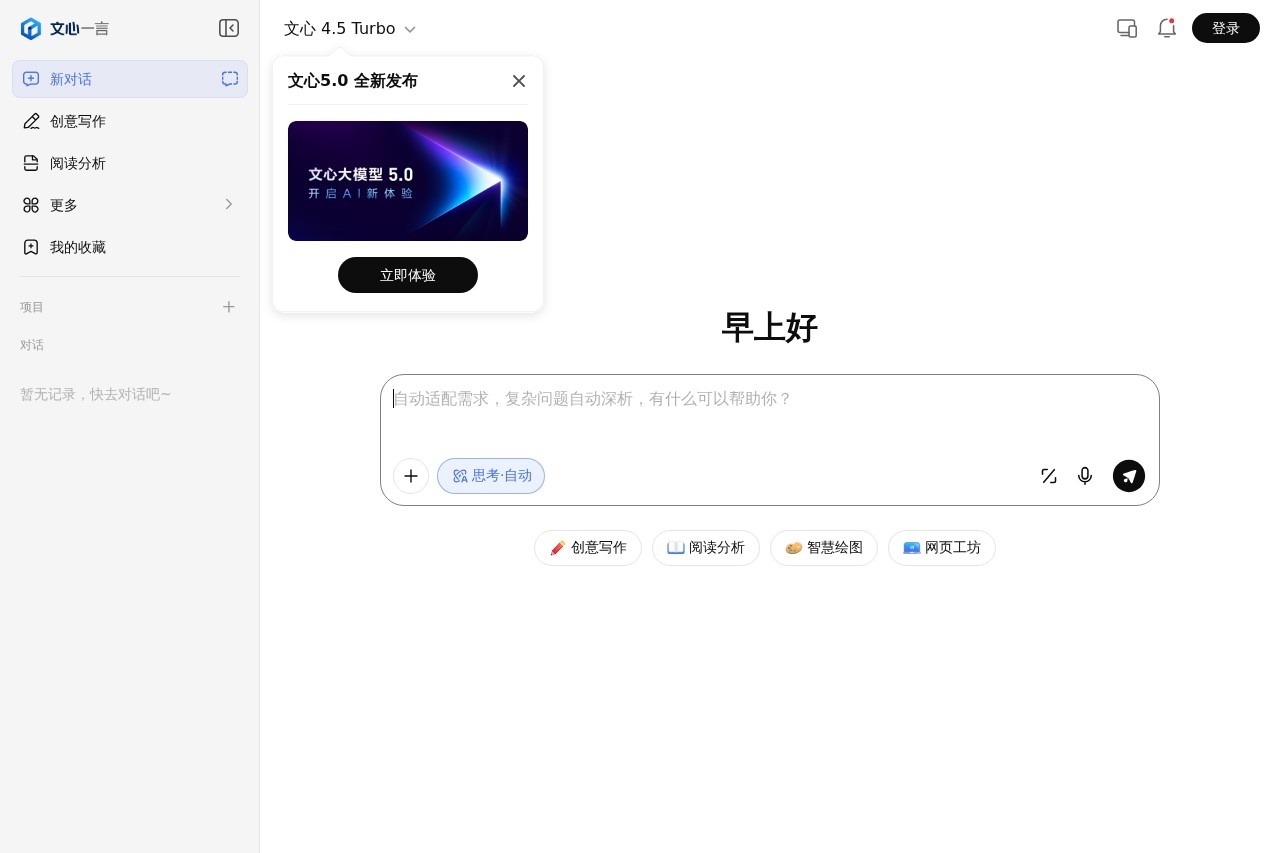1280x853 pixels.
Task: Click the send message arrow icon
Action: [1129, 476]
